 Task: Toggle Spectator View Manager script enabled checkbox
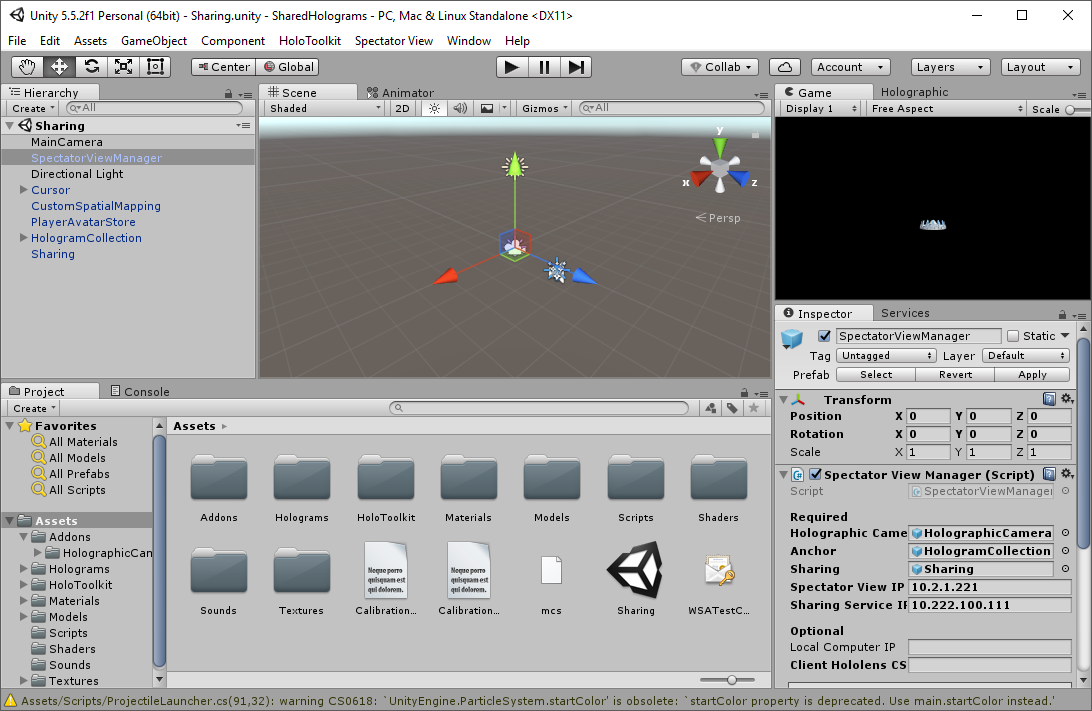815,474
